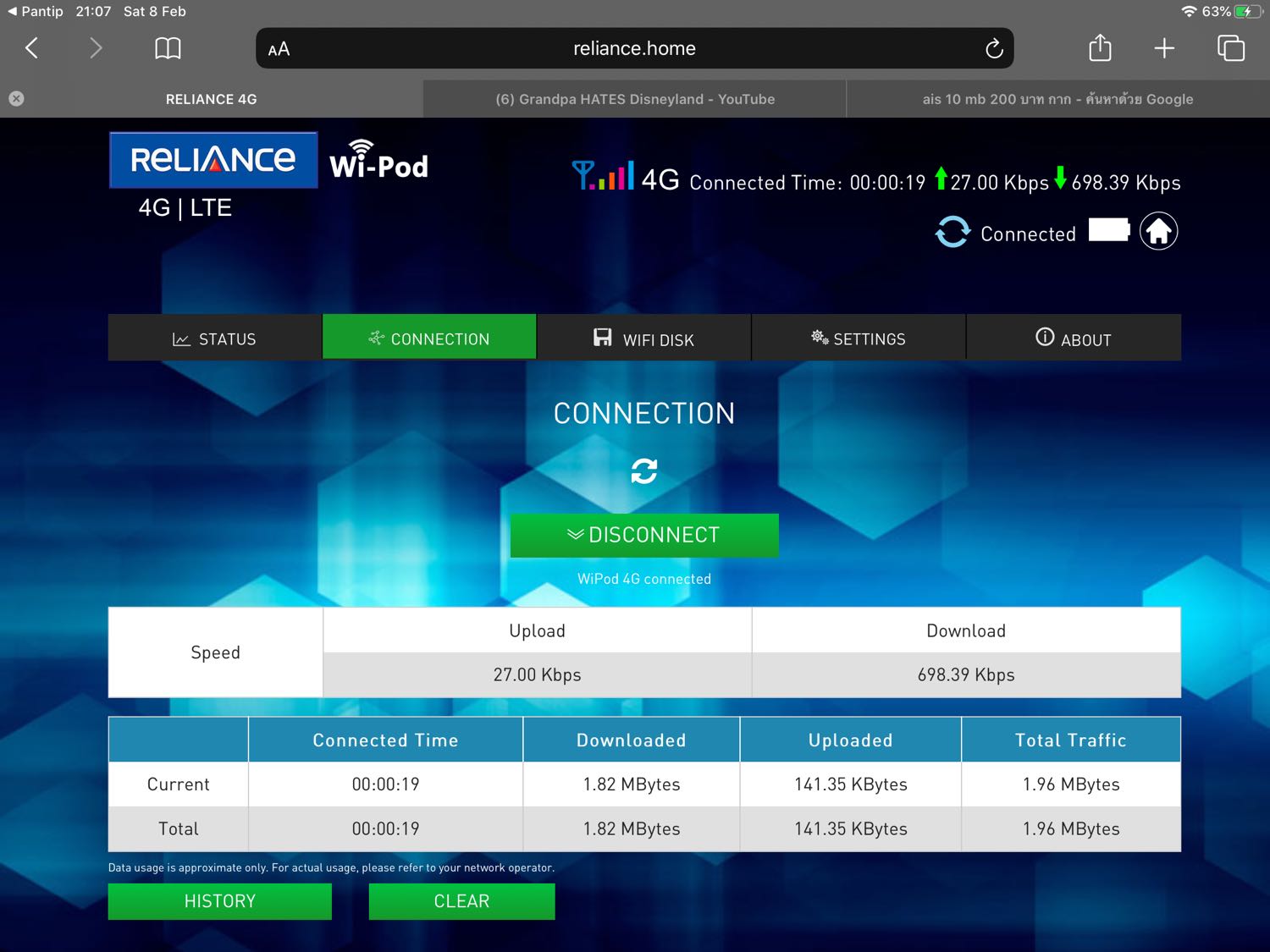
Task: Return to the Pantip app
Action: pos(35,11)
